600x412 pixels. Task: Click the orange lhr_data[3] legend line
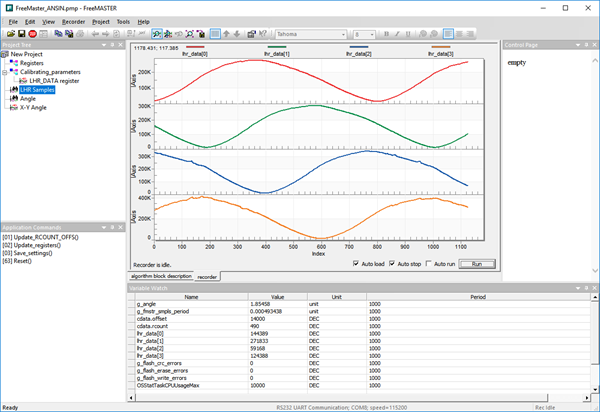click(x=441, y=47)
